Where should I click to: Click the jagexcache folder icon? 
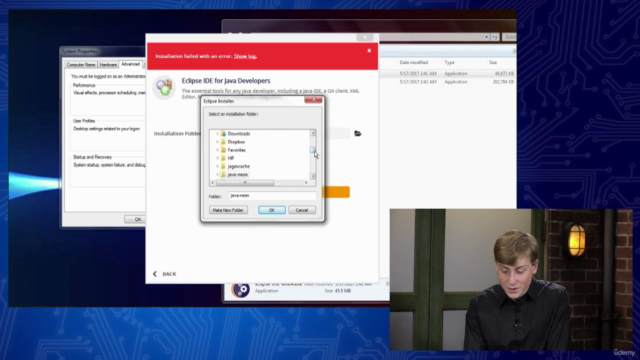(223, 166)
